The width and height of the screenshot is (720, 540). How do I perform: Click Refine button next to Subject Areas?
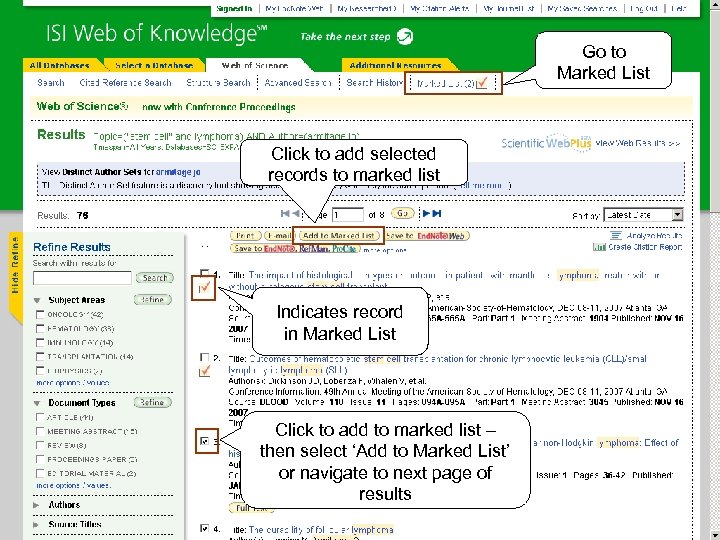click(152, 300)
